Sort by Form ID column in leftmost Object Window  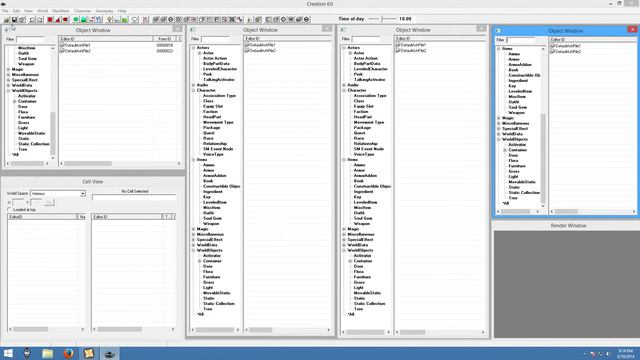pyautogui.click(x=165, y=39)
